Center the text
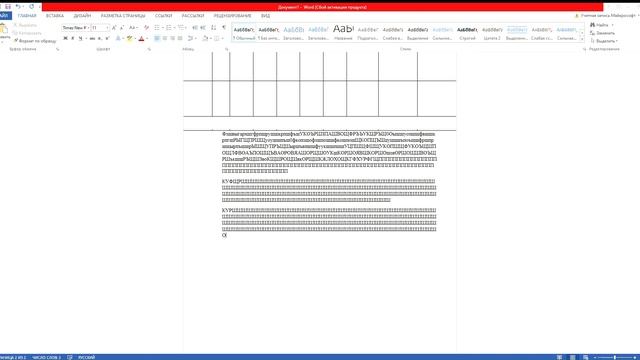 coord(164,38)
